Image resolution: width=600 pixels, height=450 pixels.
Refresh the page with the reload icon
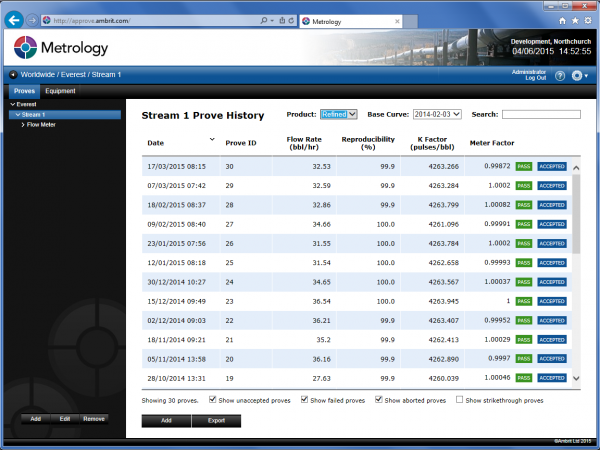coord(291,21)
